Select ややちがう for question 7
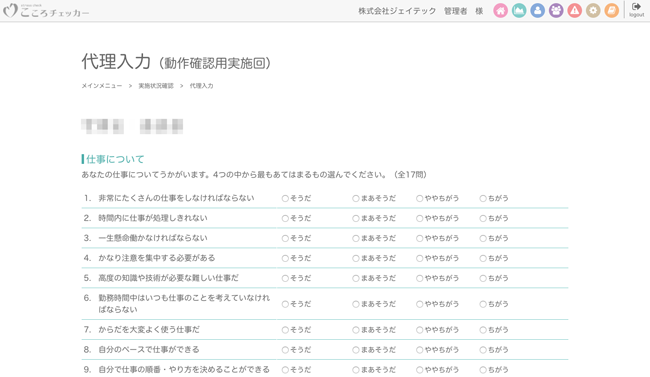Viewport: 650px width, 377px height. tap(420, 330)
